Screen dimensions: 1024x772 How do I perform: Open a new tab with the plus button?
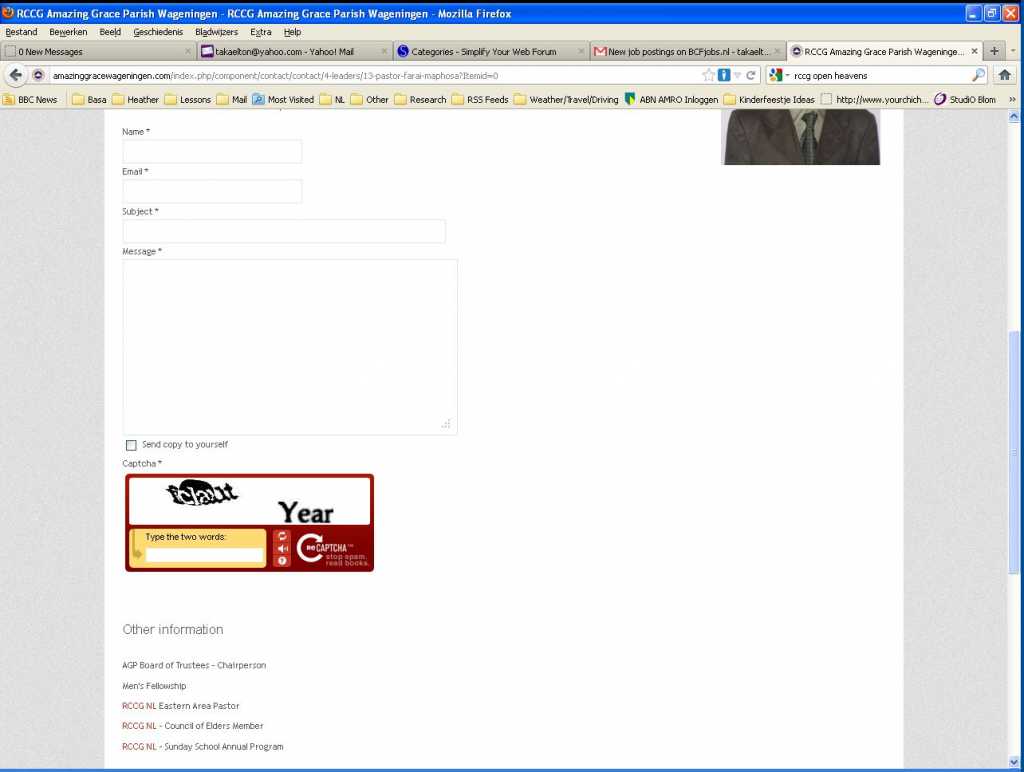click(994, 51)
